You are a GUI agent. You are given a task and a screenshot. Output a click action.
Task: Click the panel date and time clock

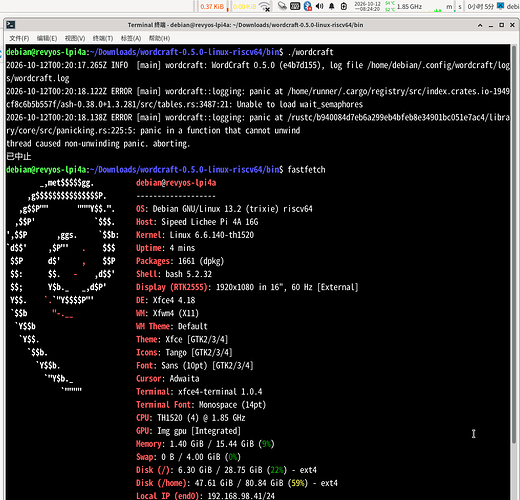(x=367, y=6)
